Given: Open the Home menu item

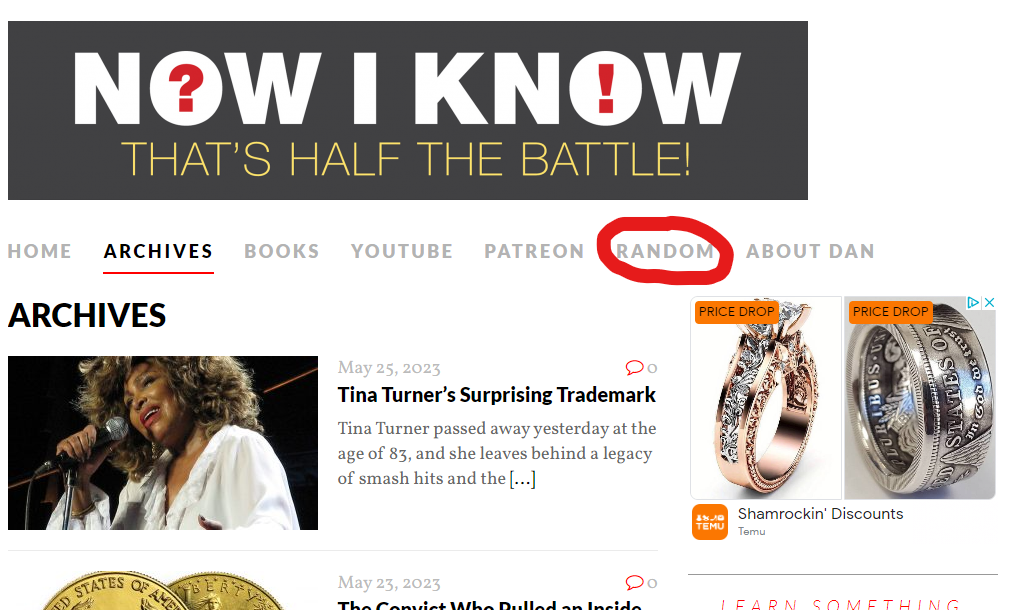Looking at the screenshot, I should coord(40,252).
